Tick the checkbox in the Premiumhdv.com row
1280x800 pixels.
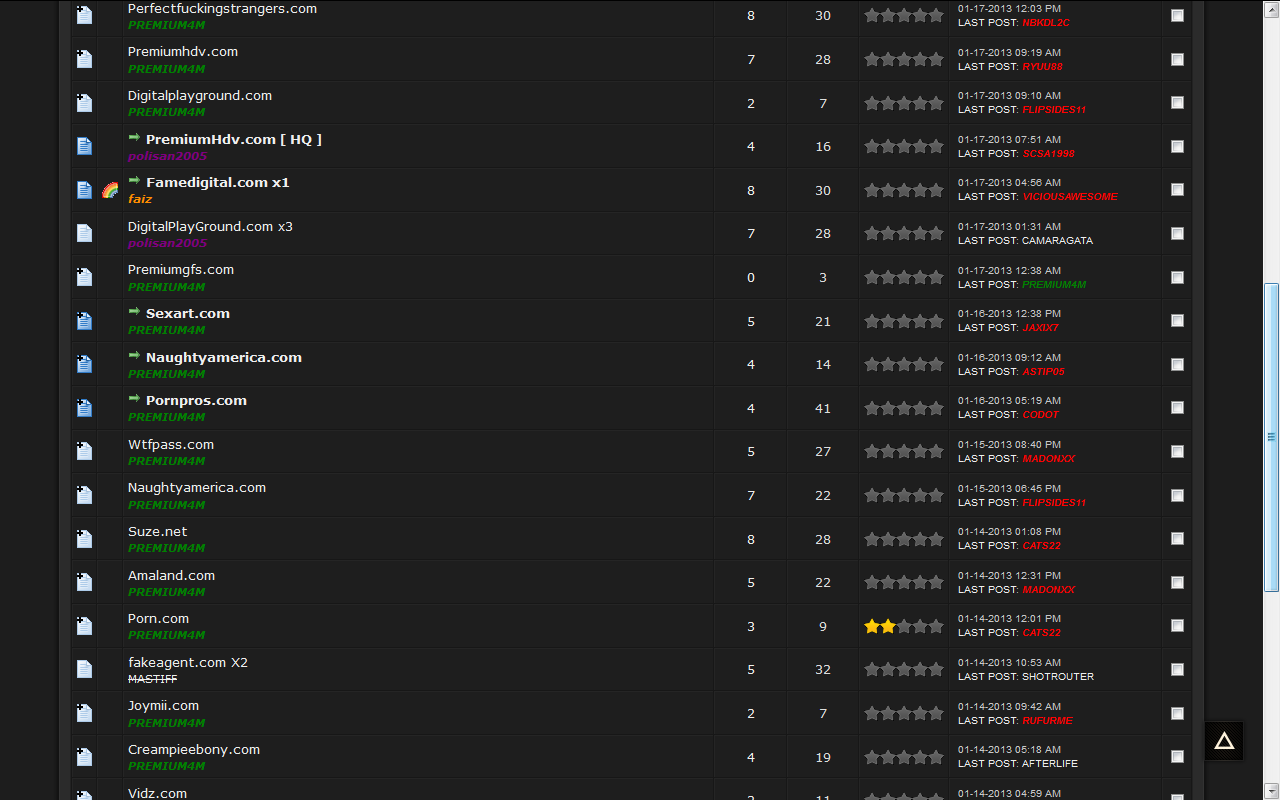tap(1177, 59)
